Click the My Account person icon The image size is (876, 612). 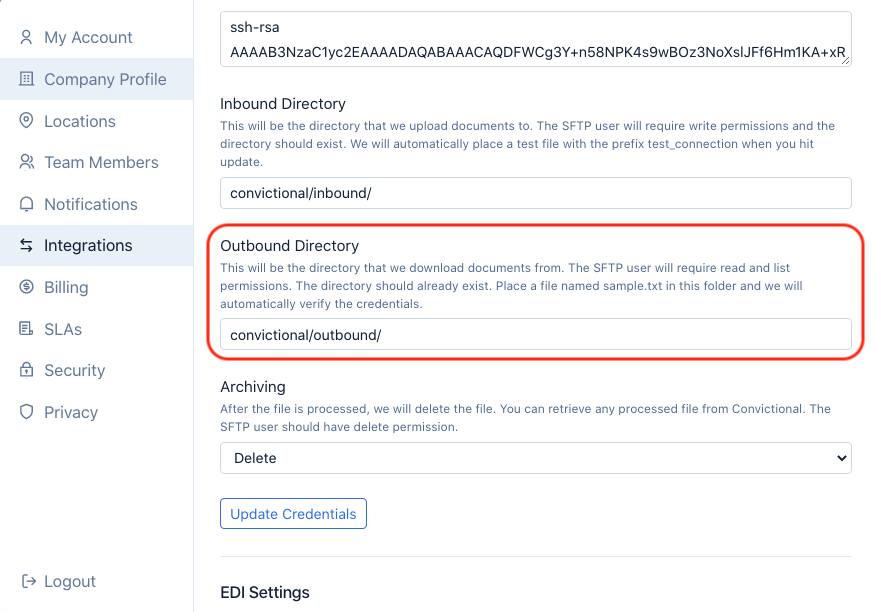click(x=27, y=38)
